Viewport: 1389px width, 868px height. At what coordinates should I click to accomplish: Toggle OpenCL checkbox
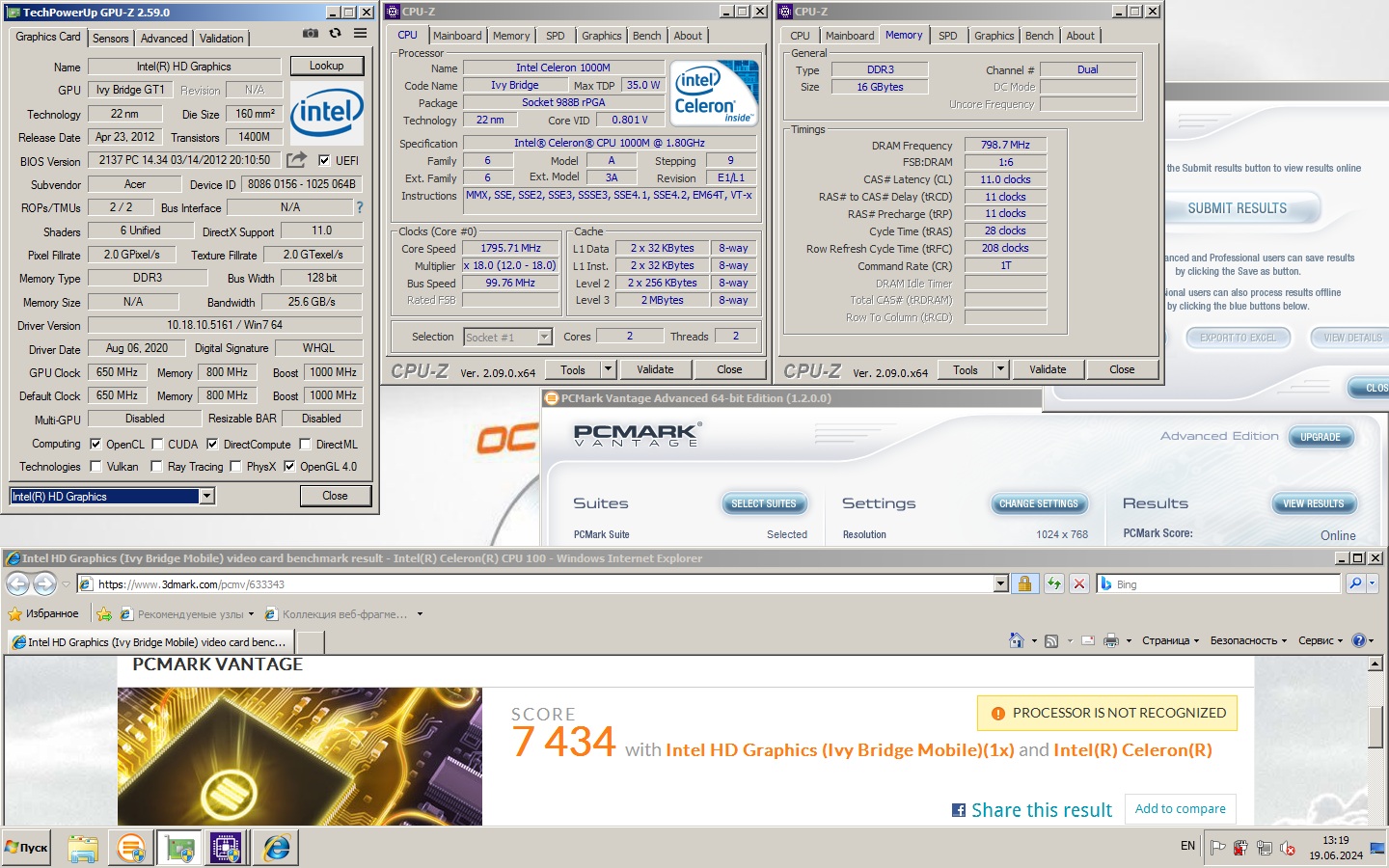tap(95, 445)
